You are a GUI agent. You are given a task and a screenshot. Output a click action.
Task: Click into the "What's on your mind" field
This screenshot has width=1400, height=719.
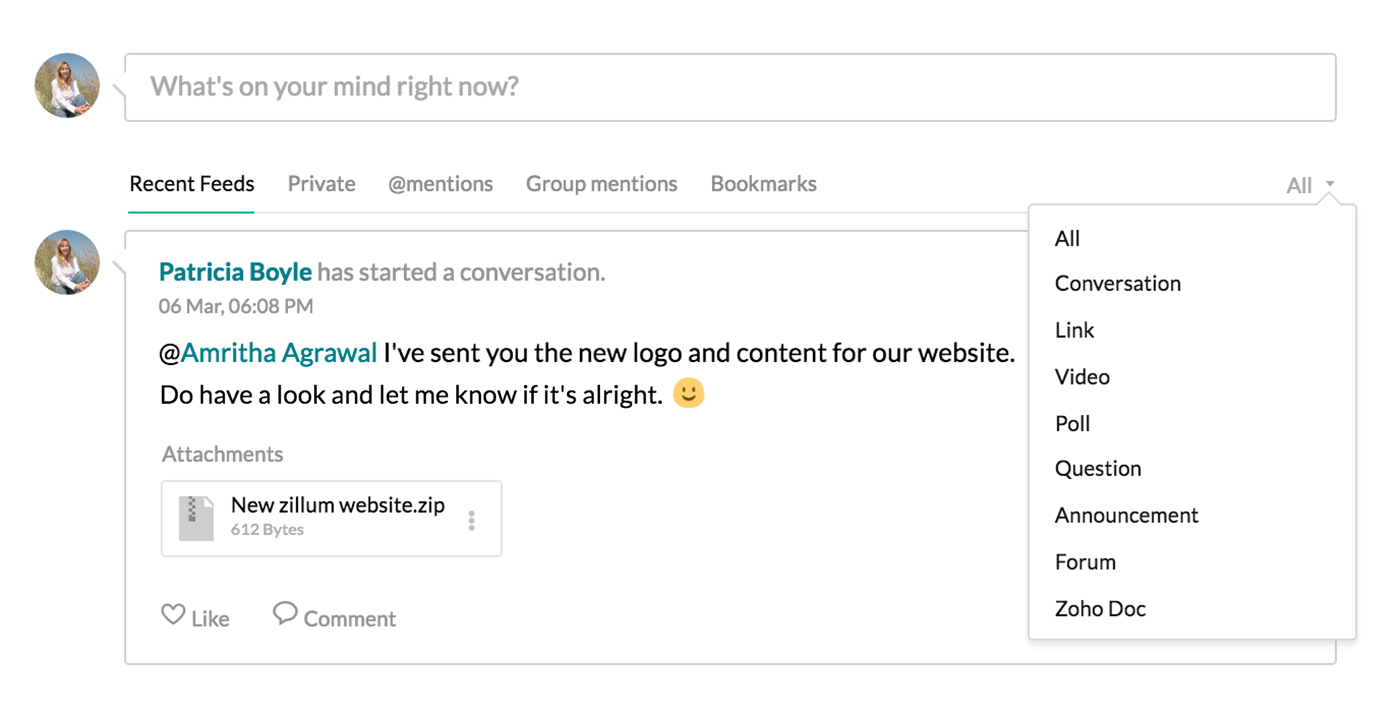pyautogui.click(x=730, y=87)
